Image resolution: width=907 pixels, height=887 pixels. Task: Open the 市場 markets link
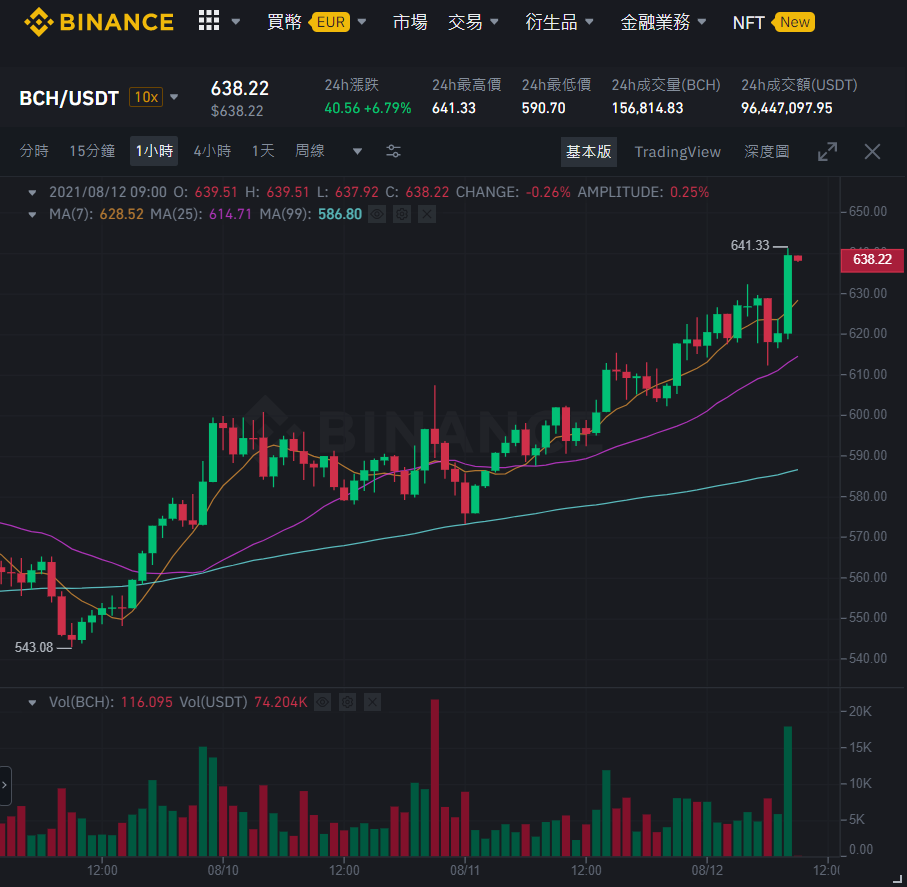click(x=410, y=22)
